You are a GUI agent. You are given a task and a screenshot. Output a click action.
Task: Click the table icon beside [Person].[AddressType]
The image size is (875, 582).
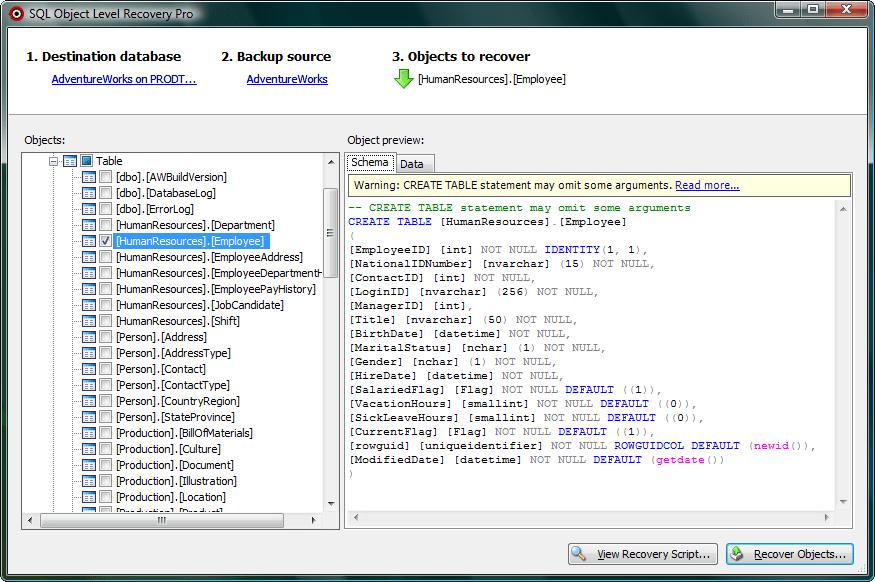click(x=89, y=353)
